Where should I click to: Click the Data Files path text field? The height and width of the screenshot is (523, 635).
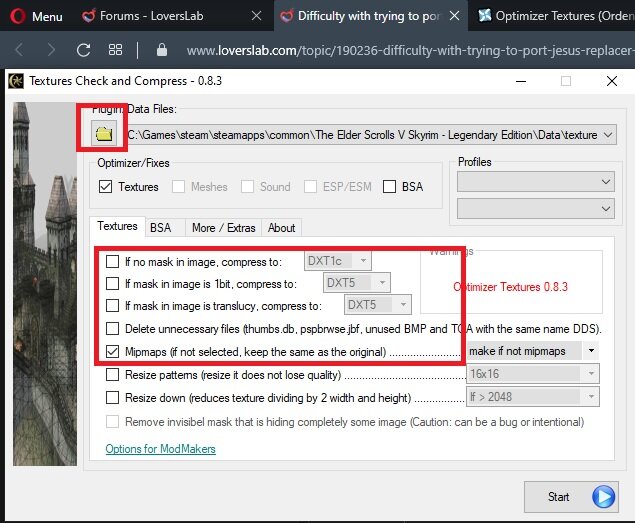pos(363,135)
